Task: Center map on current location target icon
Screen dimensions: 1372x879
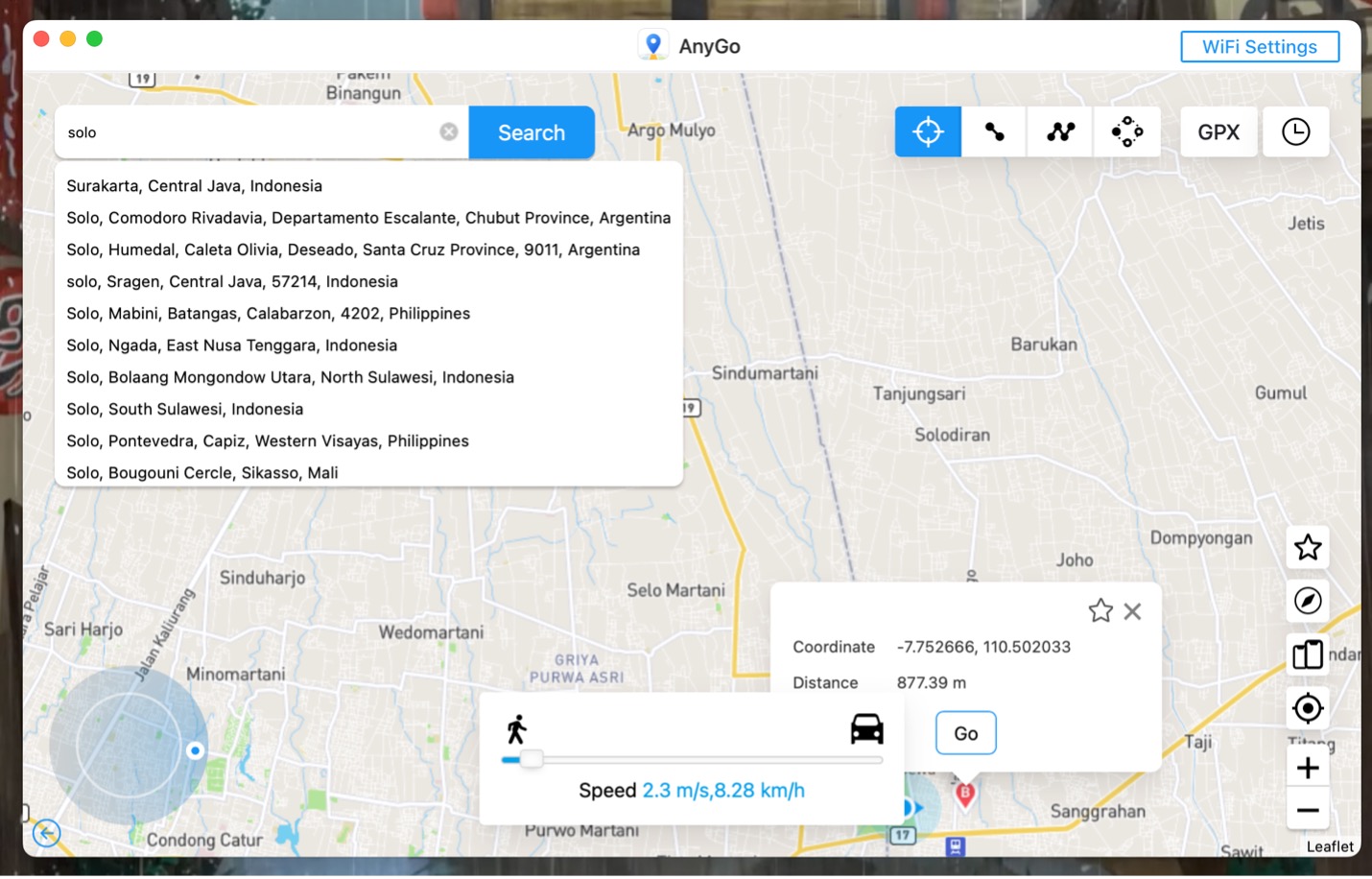Action: coord(1307,709)
